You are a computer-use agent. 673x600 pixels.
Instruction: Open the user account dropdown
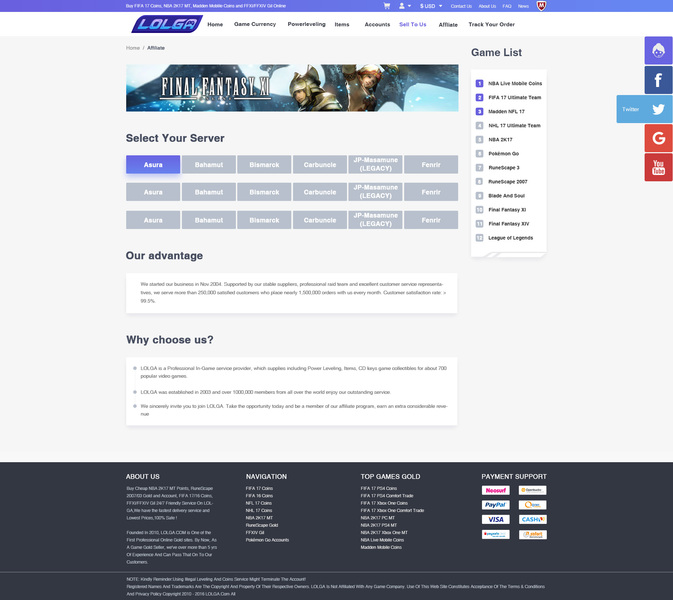[x=405, y=6]
